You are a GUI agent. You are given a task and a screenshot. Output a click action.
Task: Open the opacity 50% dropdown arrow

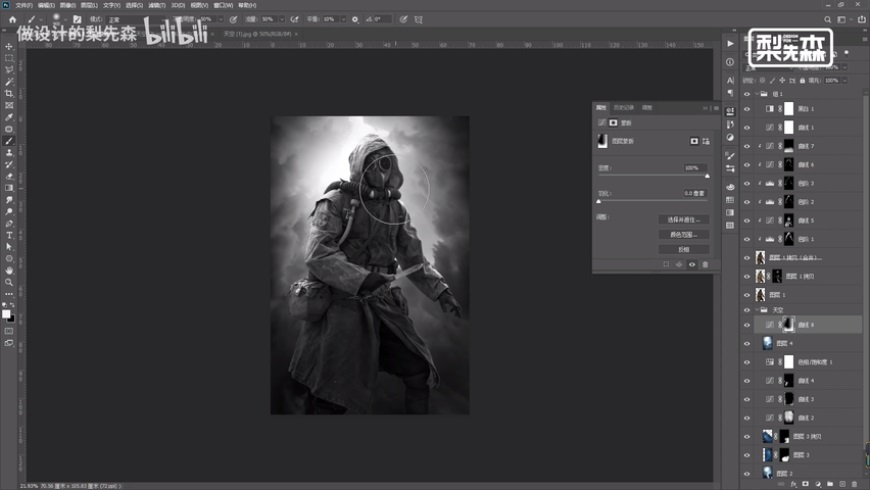[220, 19]
